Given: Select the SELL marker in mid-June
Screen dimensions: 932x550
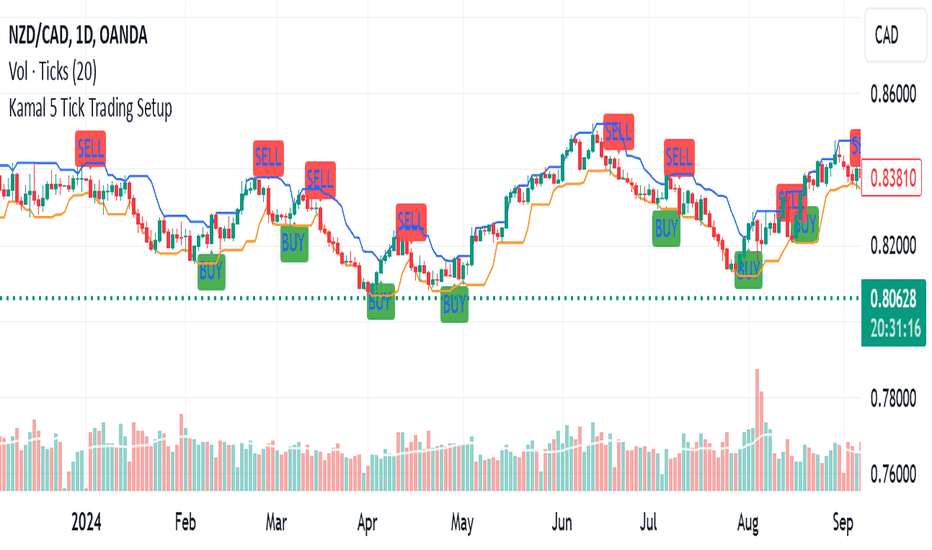Looking at the screenshot, I should [618, 131].
